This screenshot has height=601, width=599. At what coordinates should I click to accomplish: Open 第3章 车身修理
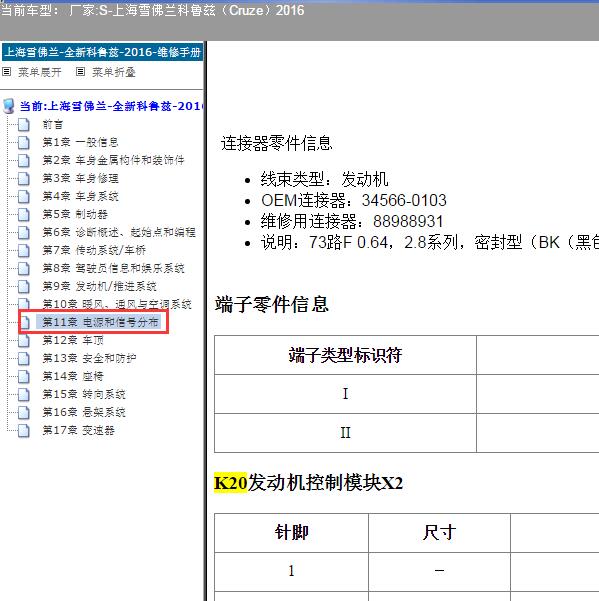(x=80, y=178)
